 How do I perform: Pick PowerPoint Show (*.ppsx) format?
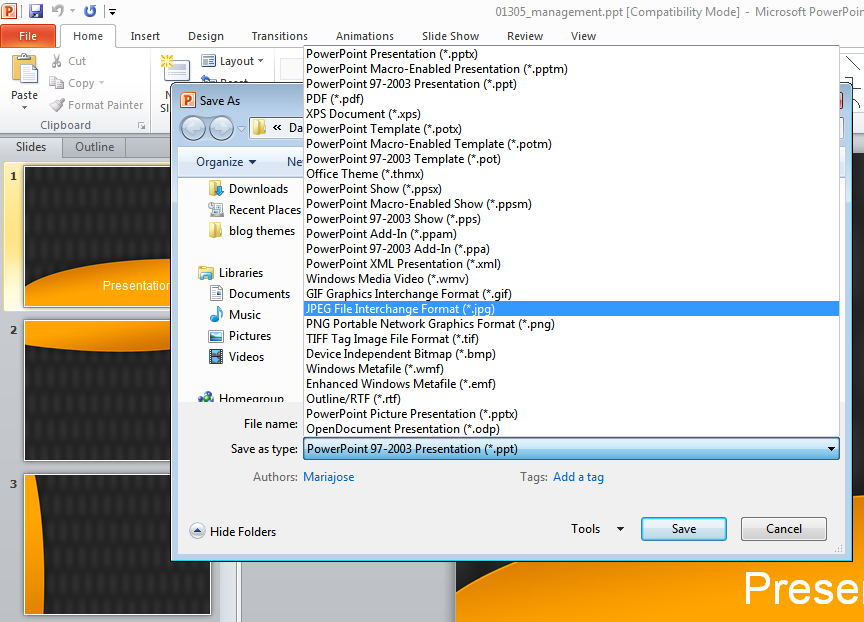point(571,189)
